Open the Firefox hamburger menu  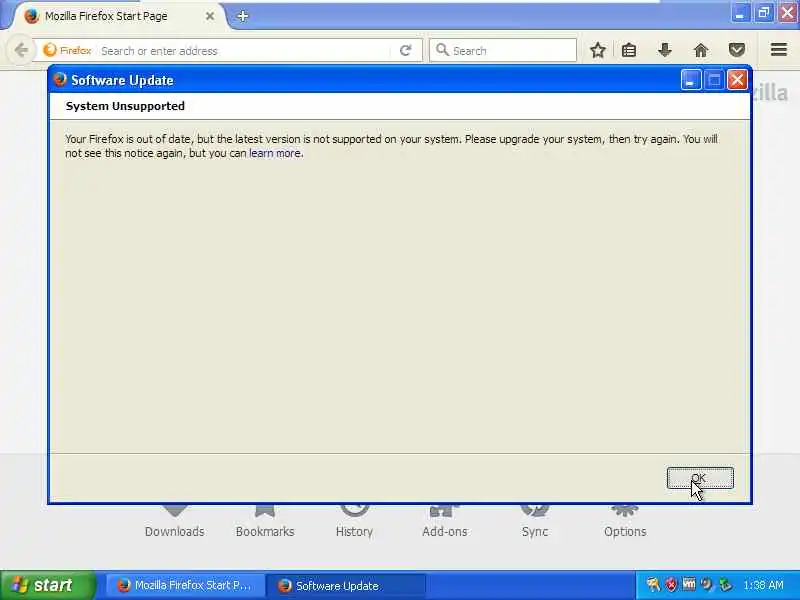(x=779, y=49)
